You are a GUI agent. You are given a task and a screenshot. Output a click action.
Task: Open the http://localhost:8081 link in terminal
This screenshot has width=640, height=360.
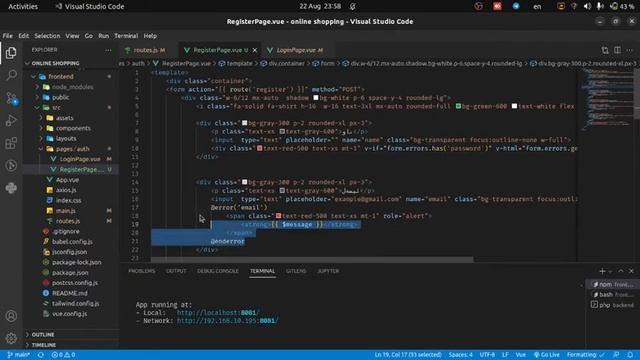click(x=218, y=313)
